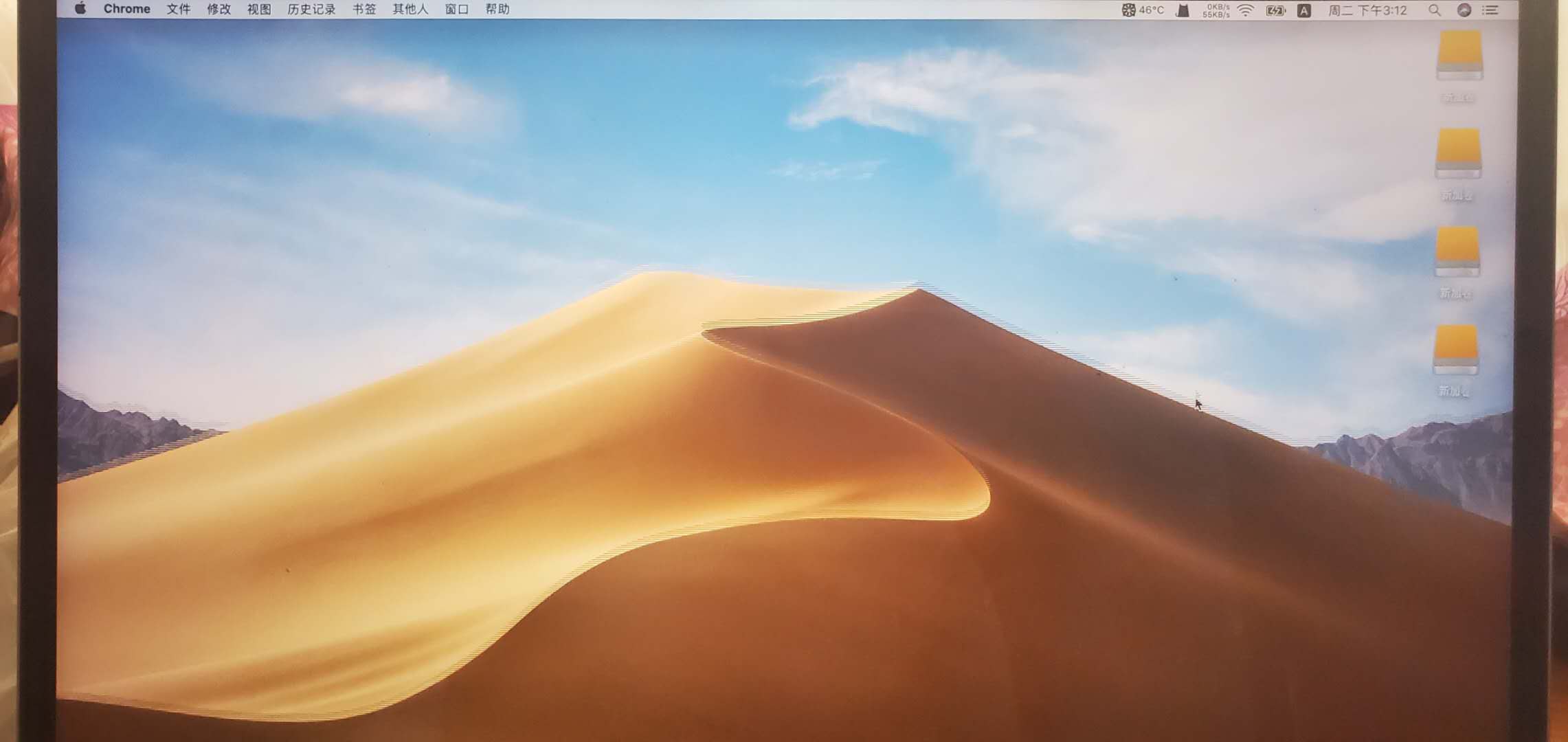Viewport: 1568px width, 742px height.
Task: Click the network speed KB/s indicator
Action: click(x=1216, y=10)
